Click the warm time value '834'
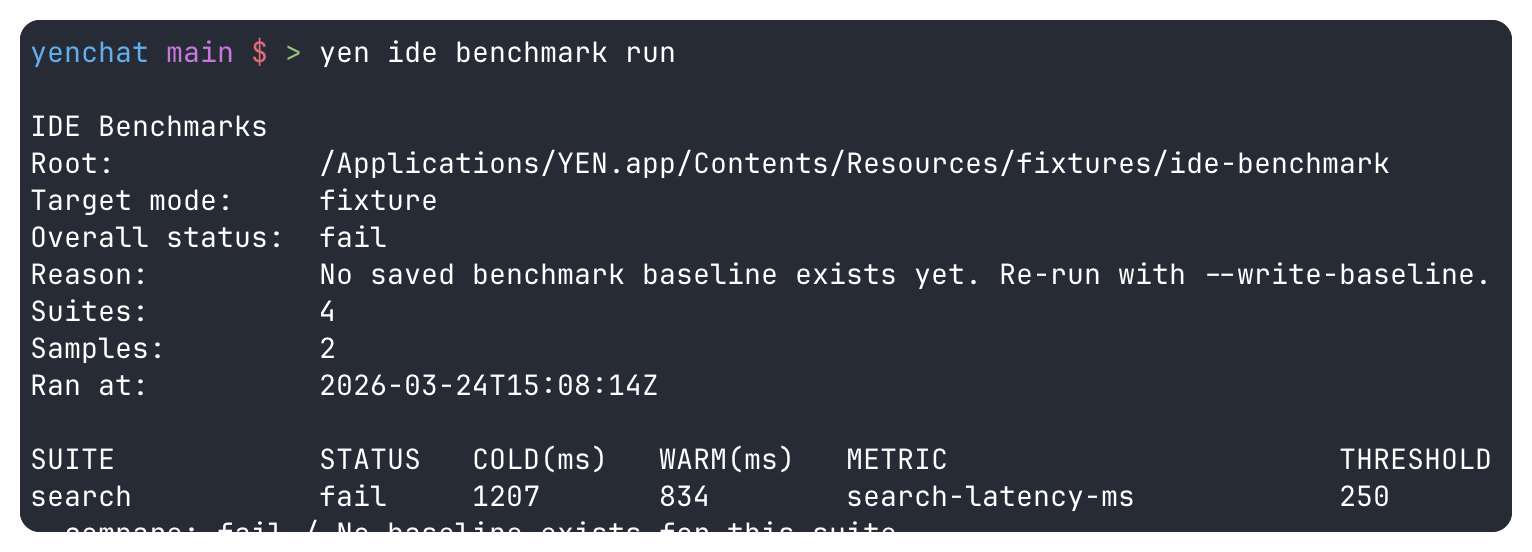 point(684,497)
